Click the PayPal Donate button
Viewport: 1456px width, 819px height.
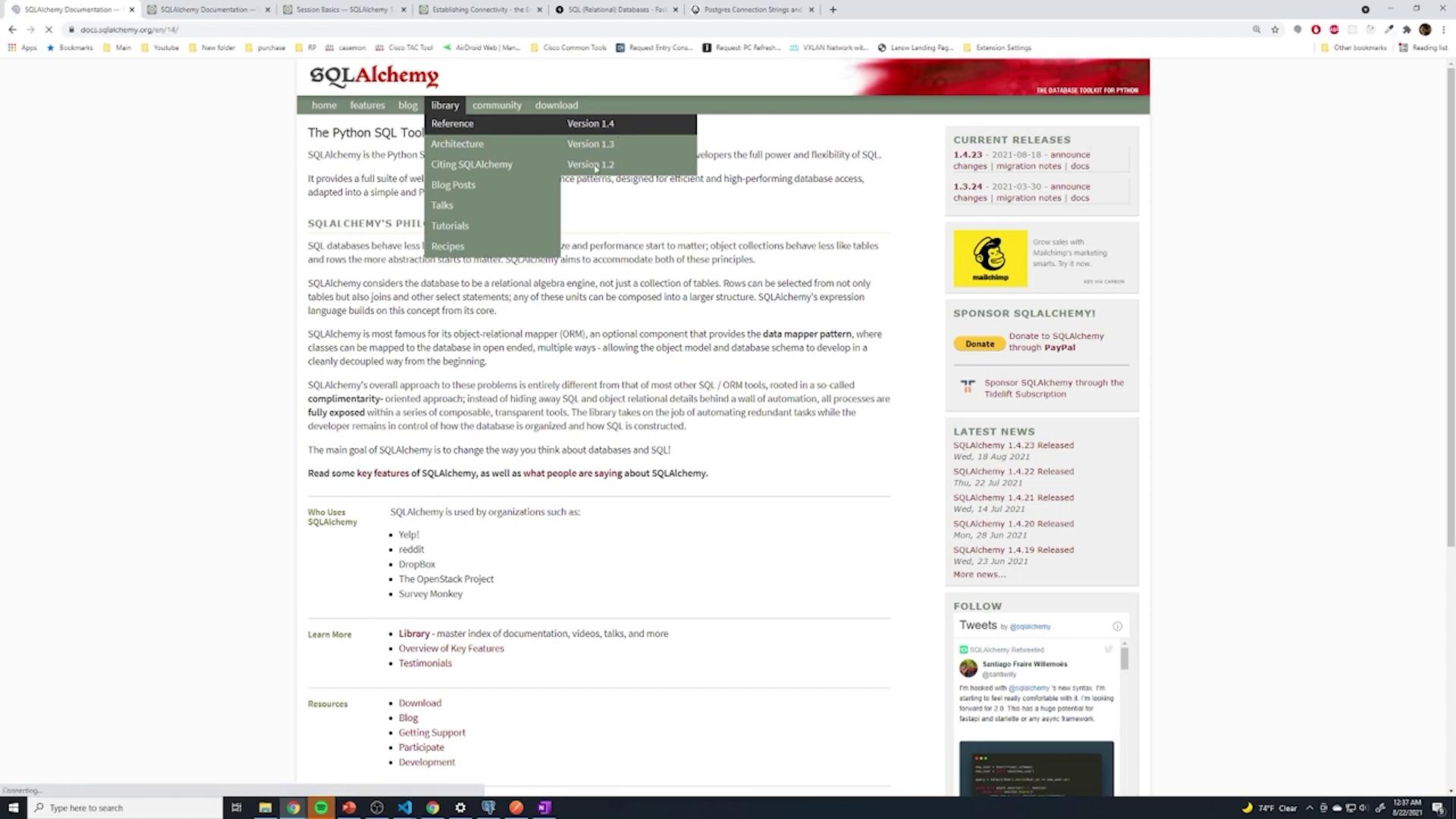979,344
